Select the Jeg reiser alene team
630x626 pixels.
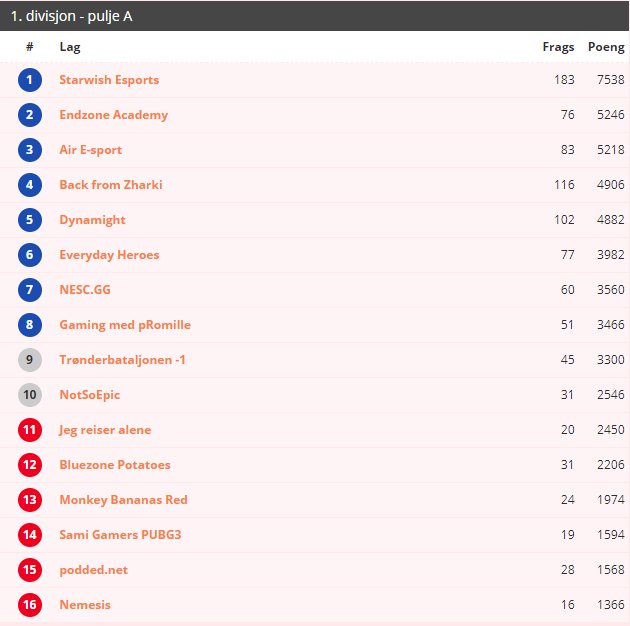105,430
